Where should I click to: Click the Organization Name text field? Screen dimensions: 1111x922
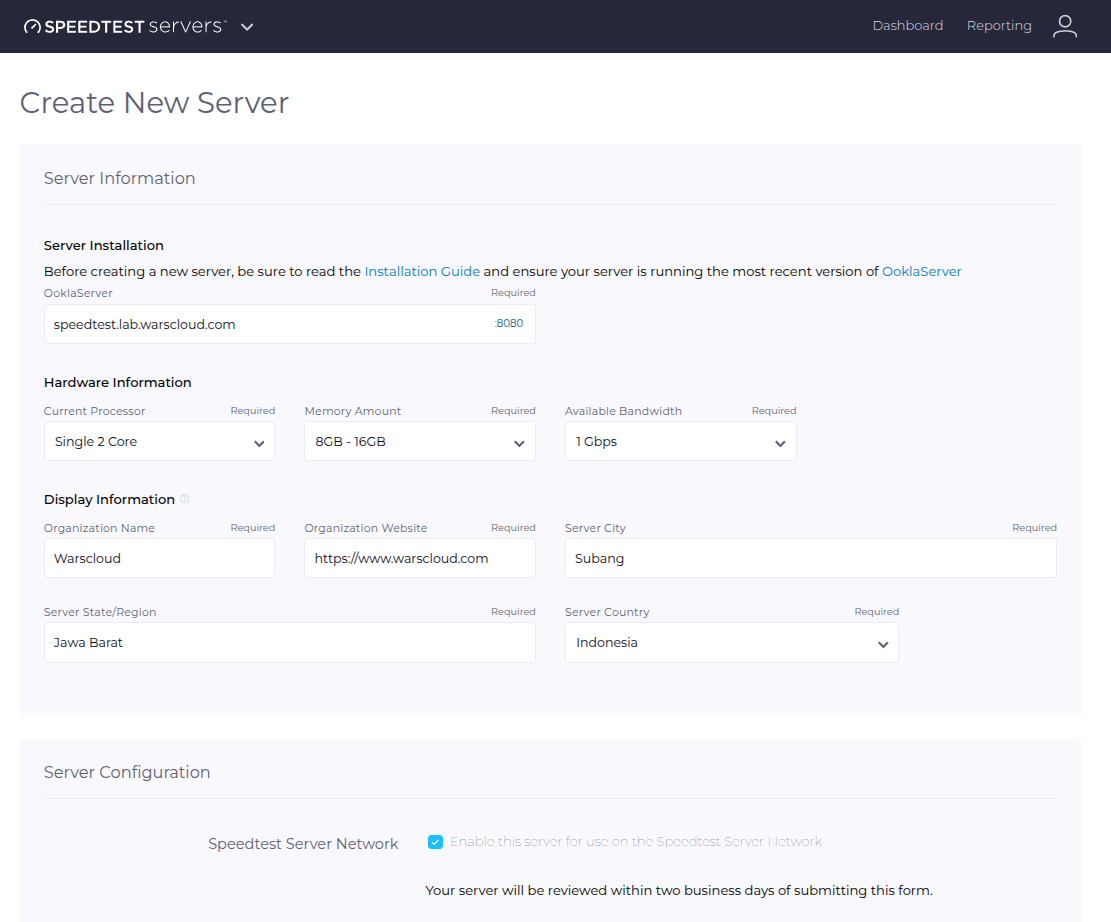tap(158, 558)
